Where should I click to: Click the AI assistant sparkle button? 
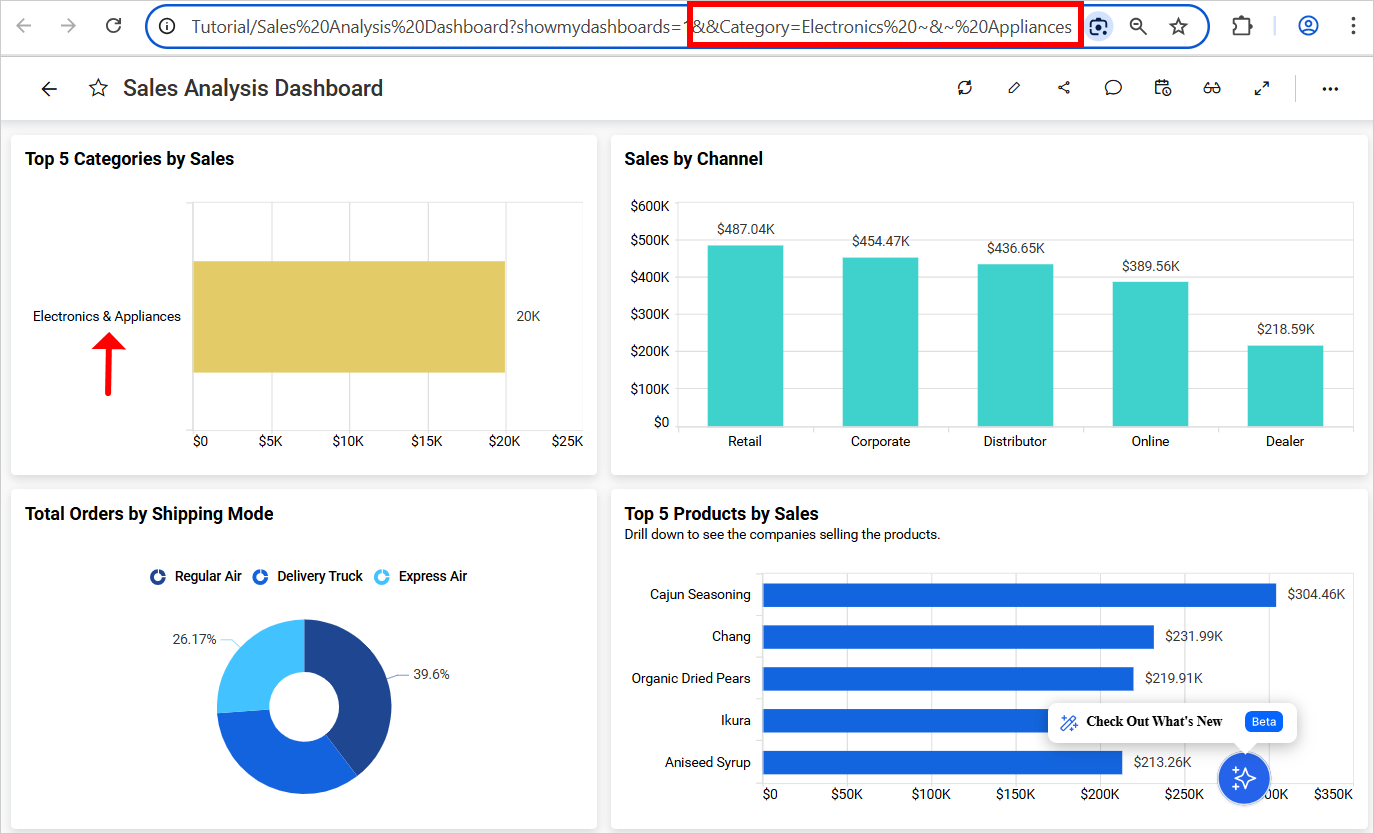tap(1243, 778)
